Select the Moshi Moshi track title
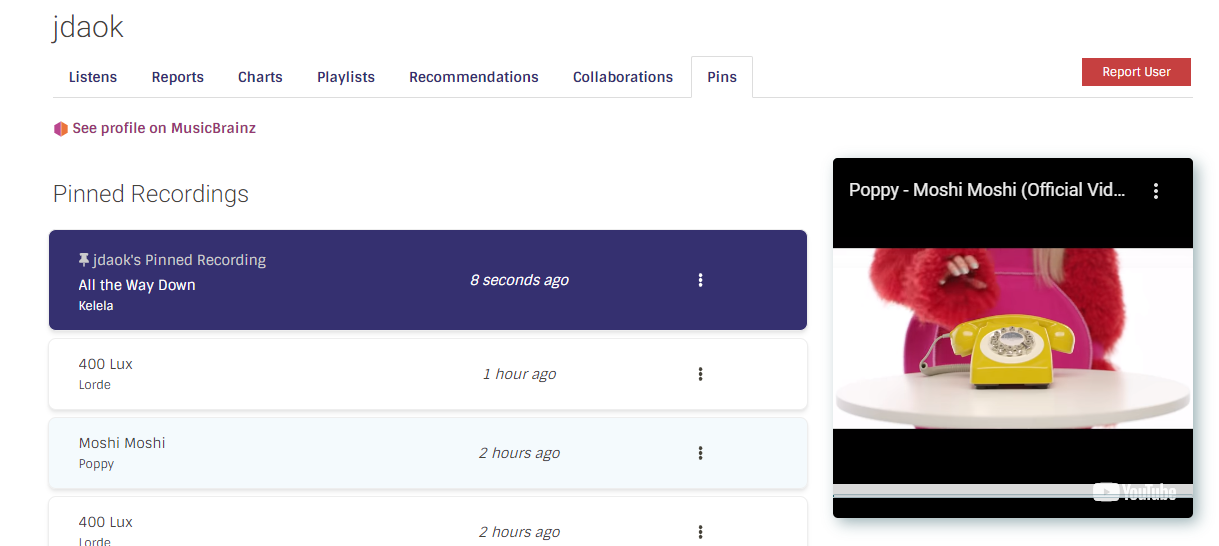1219x546 pixels. [x=122, y=443]
